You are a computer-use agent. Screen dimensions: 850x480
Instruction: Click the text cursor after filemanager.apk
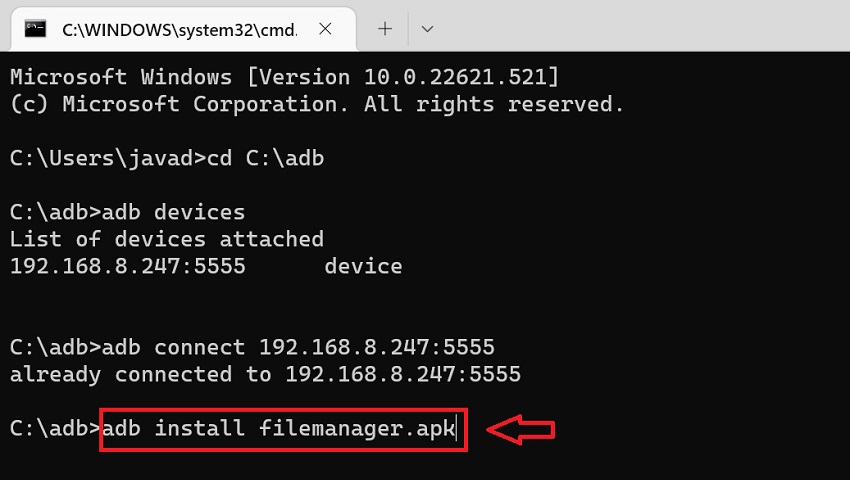pyautogui.click(x=456, y=428)
